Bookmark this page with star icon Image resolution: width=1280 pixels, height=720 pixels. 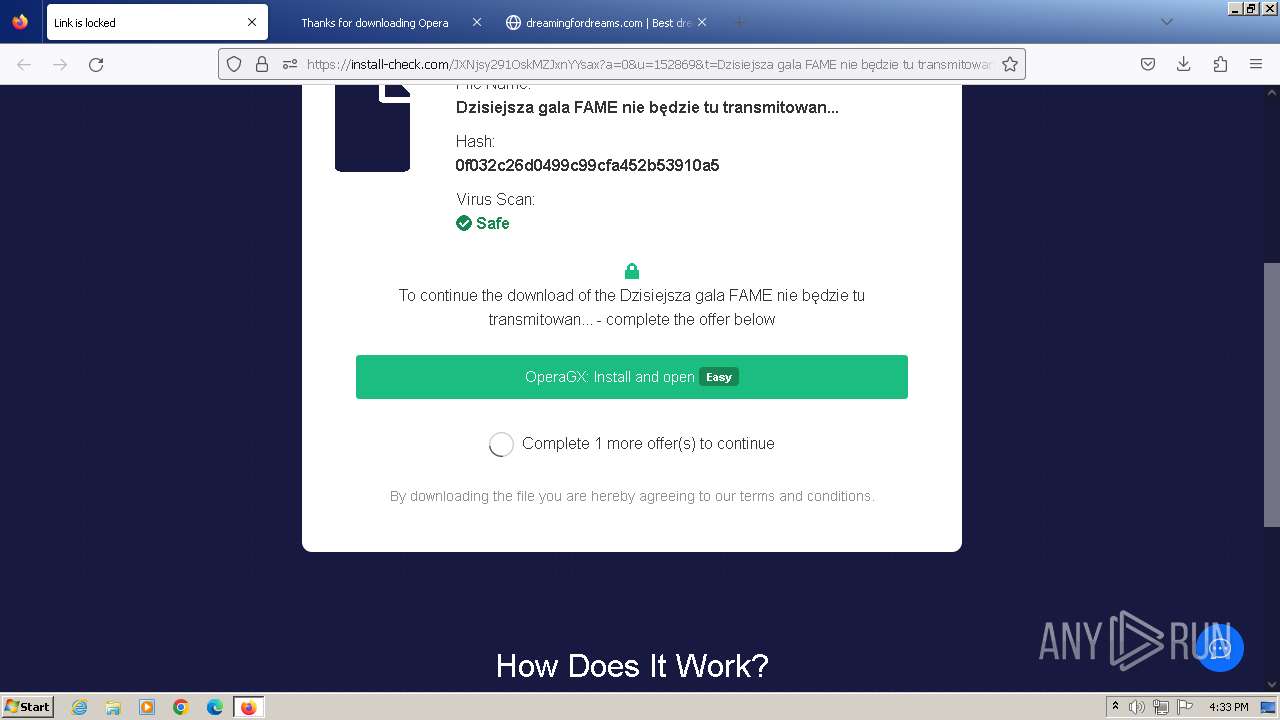[x=1010, y=64]
